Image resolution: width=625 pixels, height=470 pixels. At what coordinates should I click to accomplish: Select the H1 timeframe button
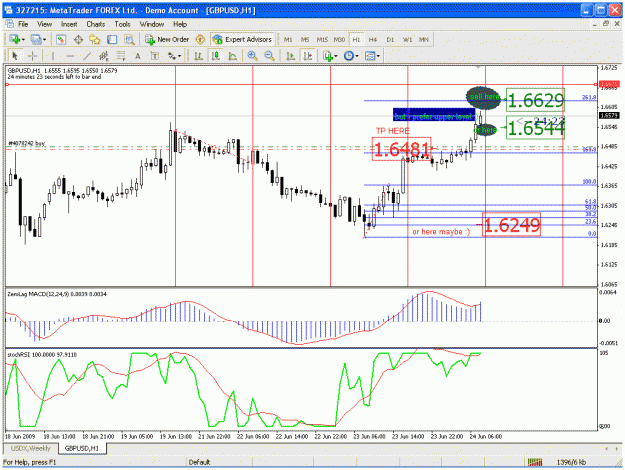(x=356, y=39)
